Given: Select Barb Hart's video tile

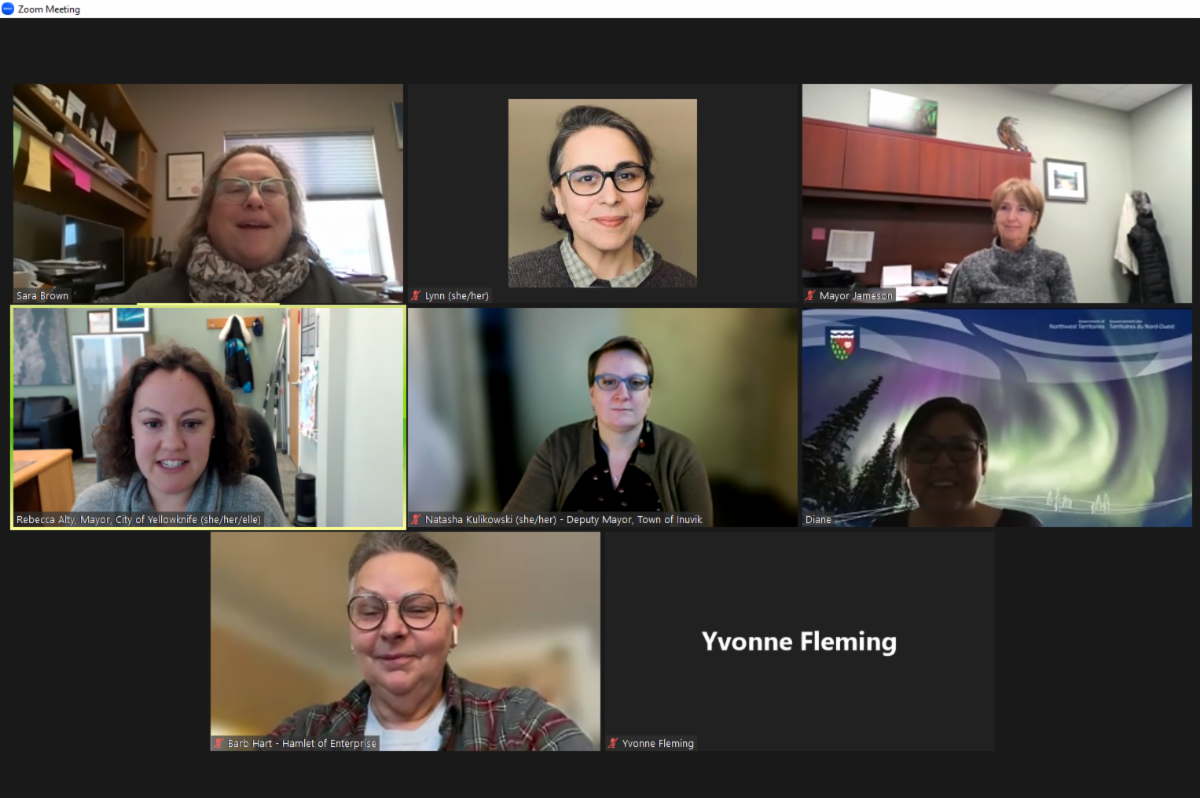Looking at the screenshot, I should point(405,641).
